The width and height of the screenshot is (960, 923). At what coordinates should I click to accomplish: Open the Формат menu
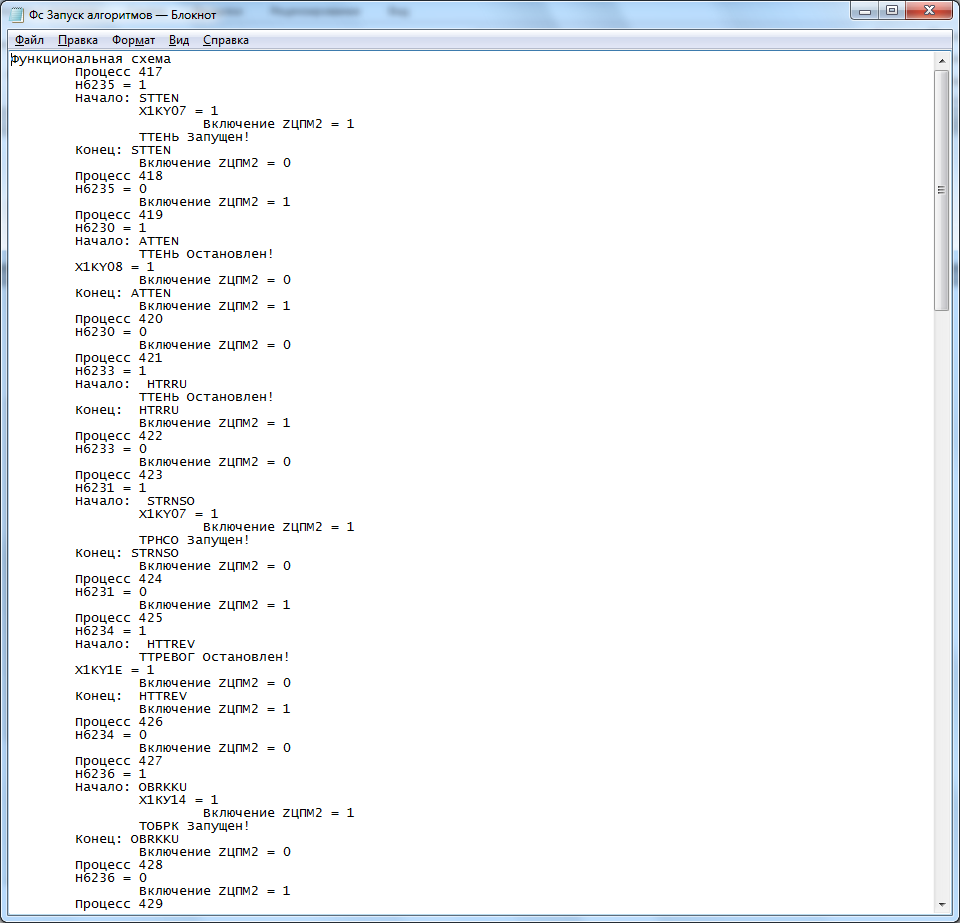133,40
